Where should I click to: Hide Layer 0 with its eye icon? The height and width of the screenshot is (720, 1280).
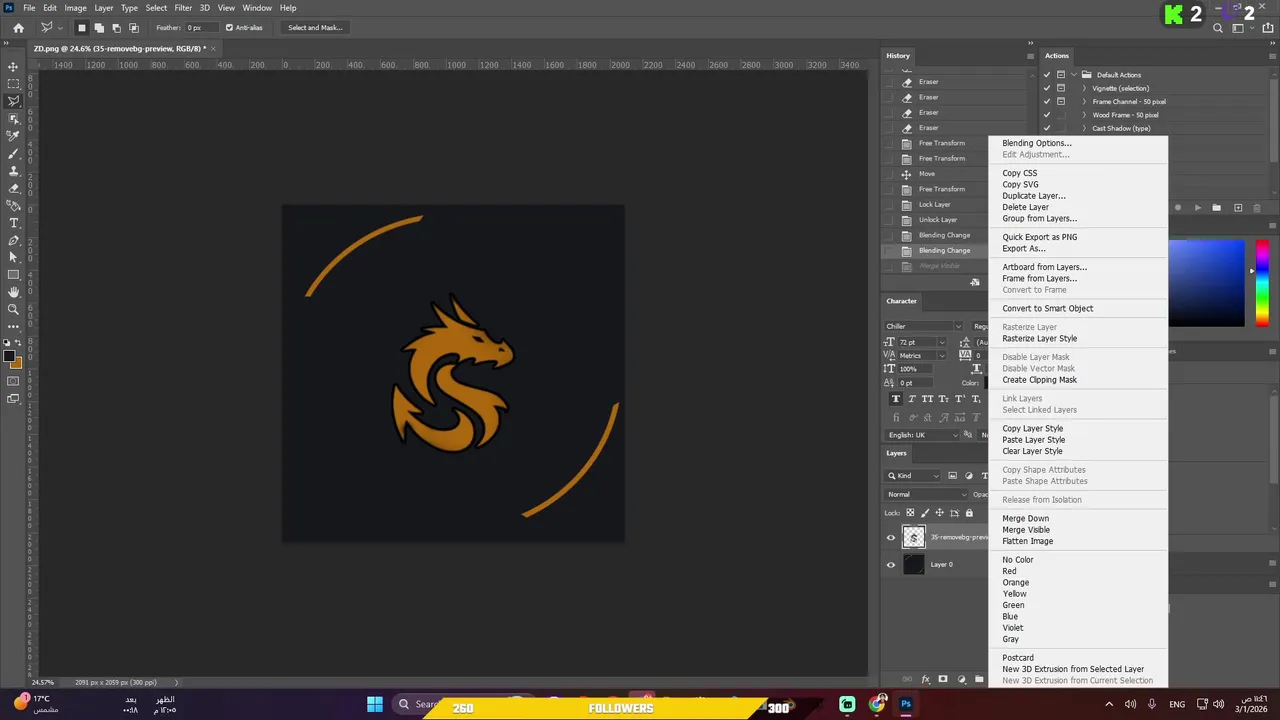pyautogui.click(x=891, y=565)
